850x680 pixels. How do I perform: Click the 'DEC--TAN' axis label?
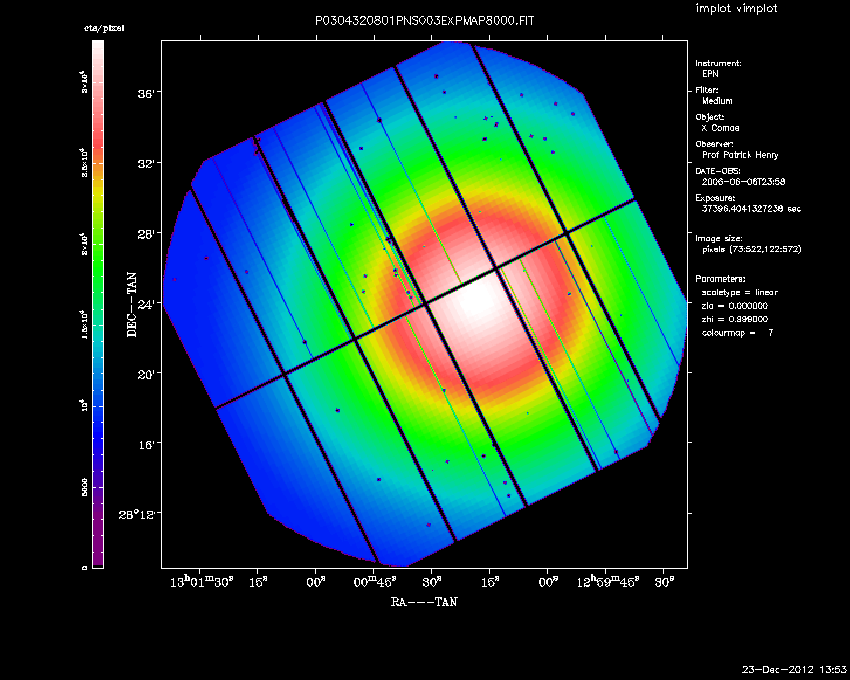[x=132, y=305]
